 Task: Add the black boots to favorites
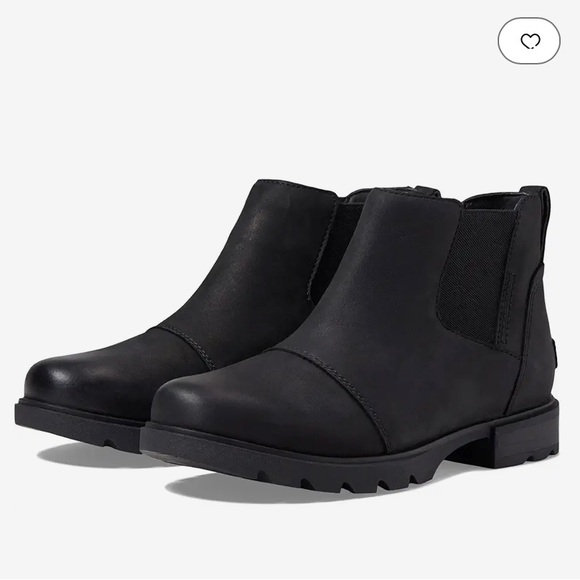[529, 41]
